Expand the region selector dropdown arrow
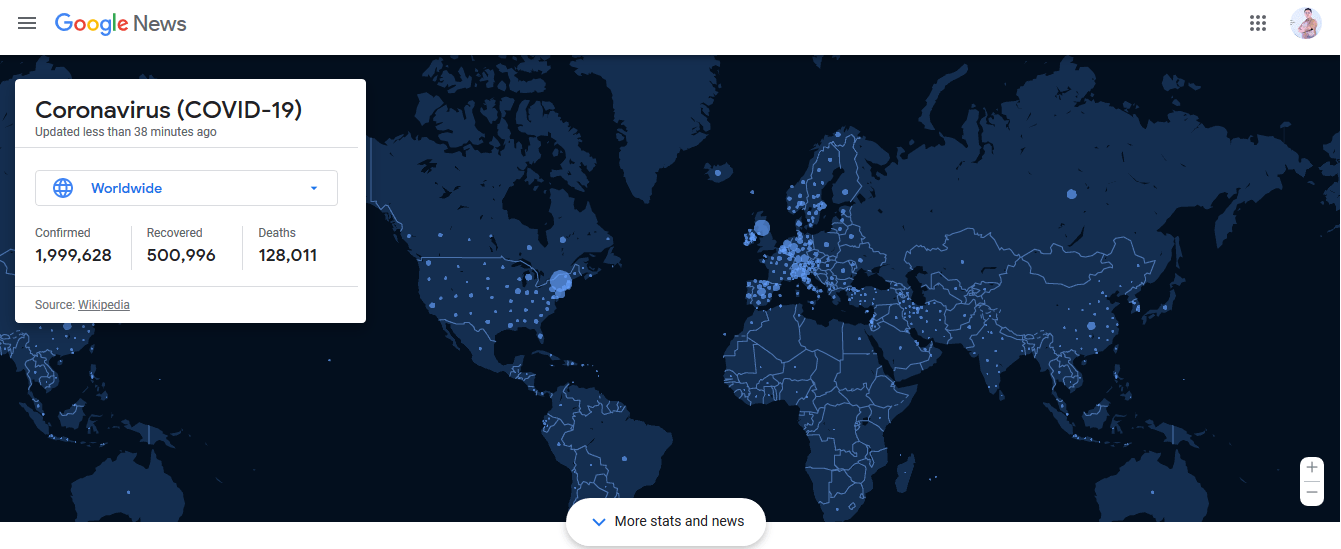The width and height of the screenshot is (1341, 549). [x=314, y=188]
